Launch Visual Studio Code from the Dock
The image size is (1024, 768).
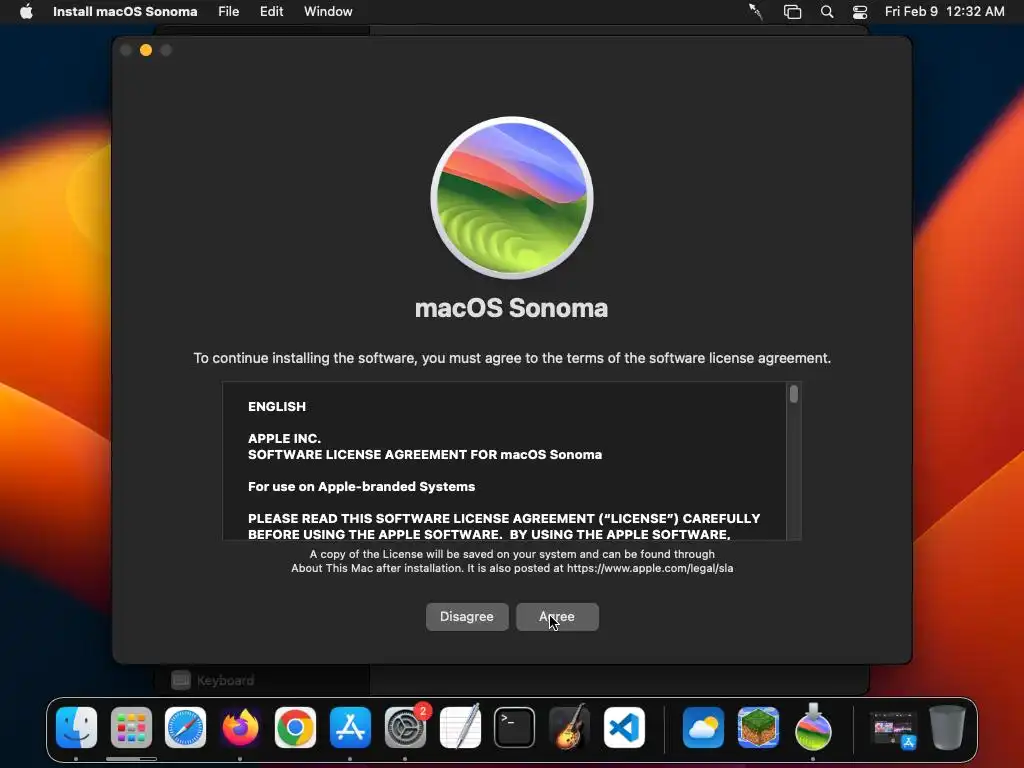click(x=624, y=727)
